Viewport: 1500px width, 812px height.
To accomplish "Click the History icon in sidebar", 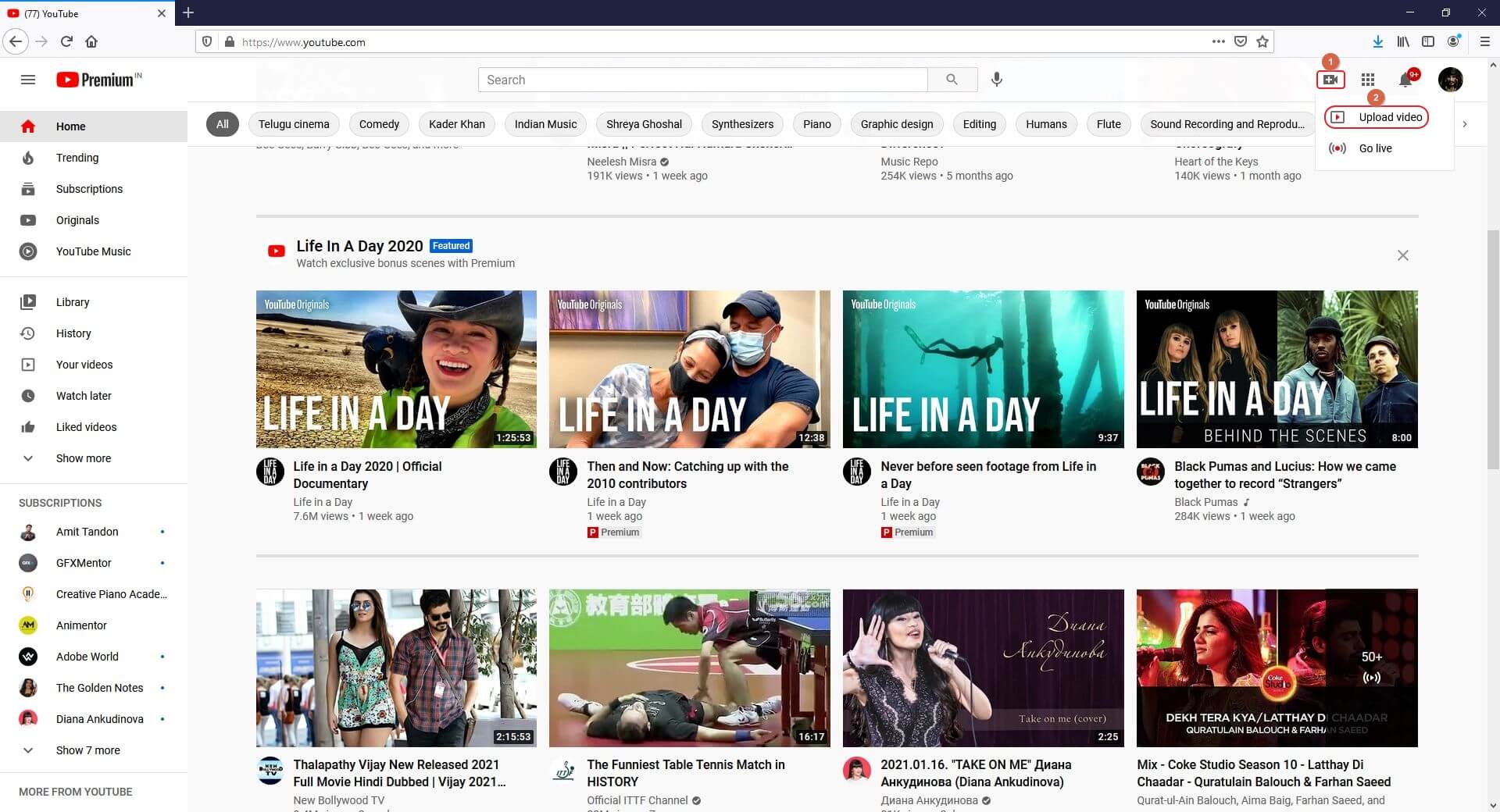I will click(28, 333).
